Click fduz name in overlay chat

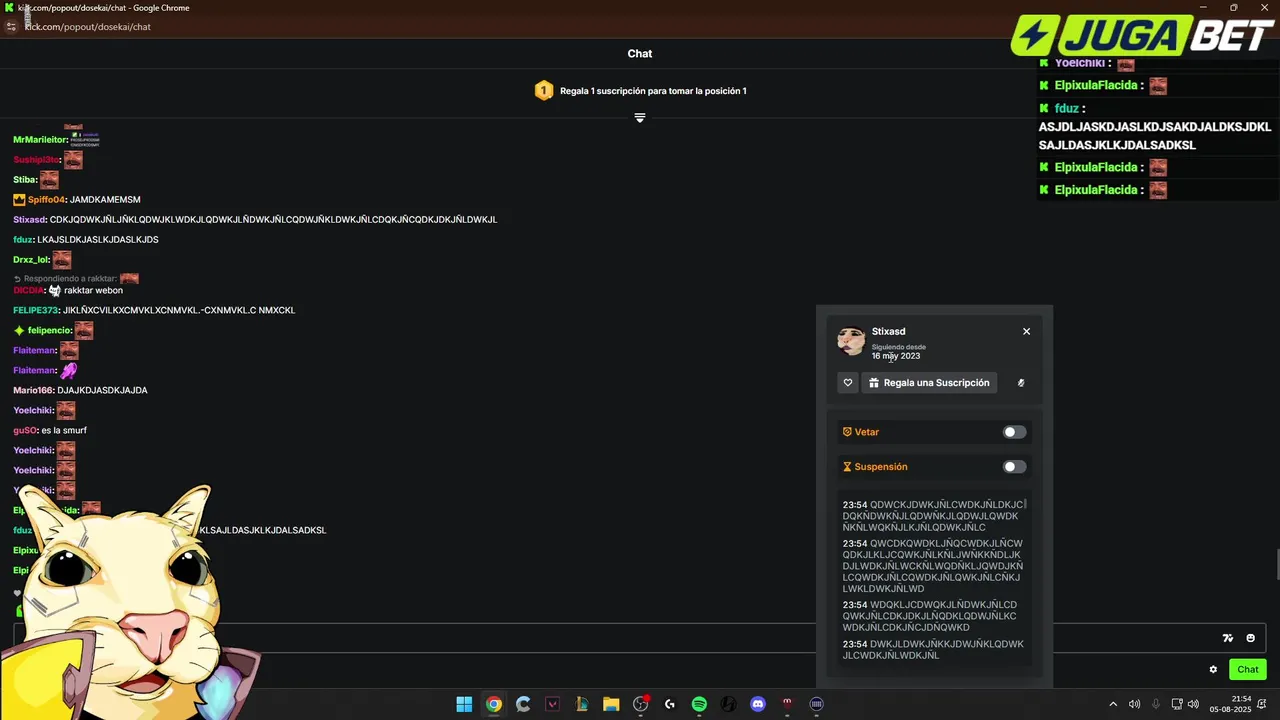pyautogui.click(x=1067, y=108)
